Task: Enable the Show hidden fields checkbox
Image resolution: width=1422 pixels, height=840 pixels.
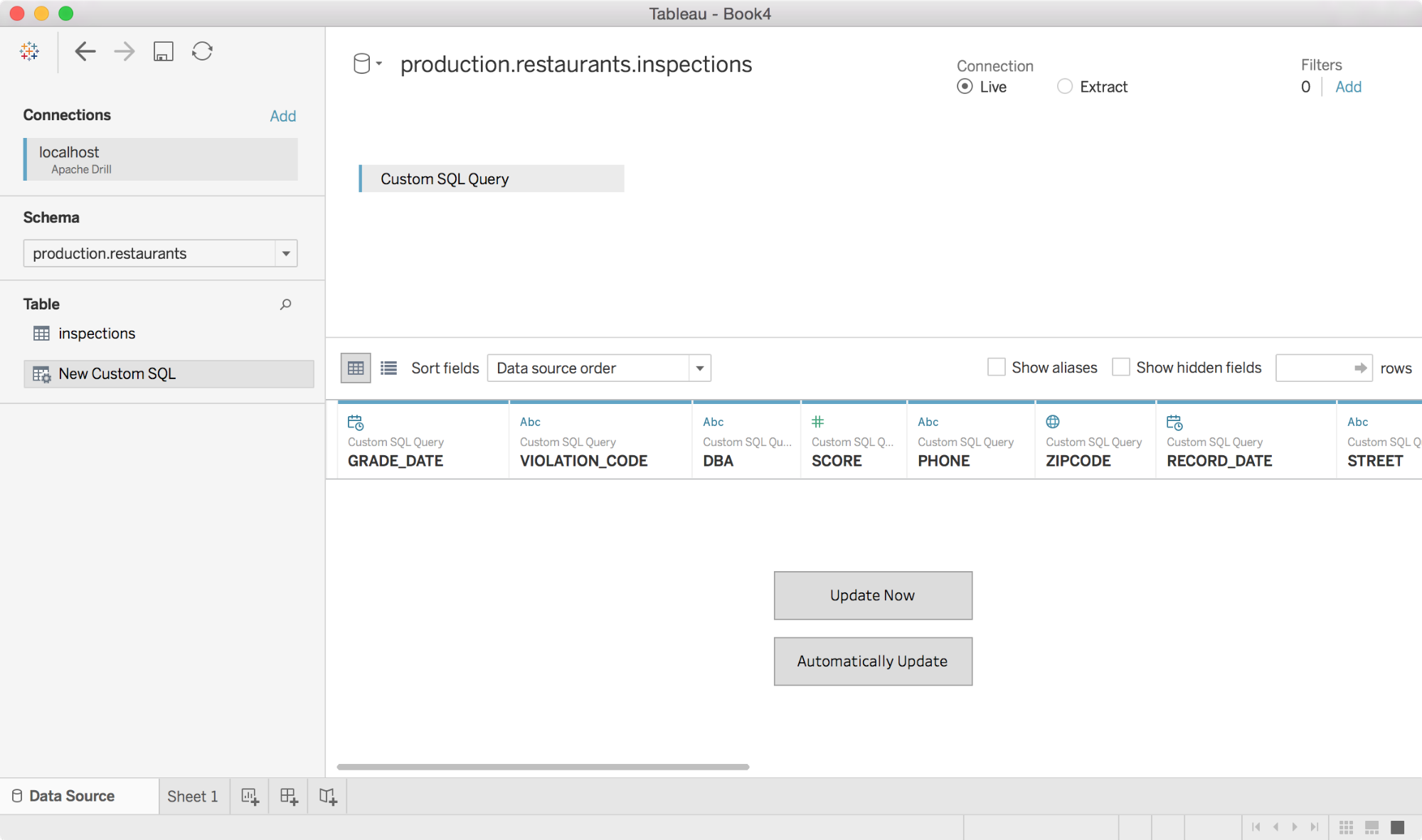Action: [x=1121, y=368]
